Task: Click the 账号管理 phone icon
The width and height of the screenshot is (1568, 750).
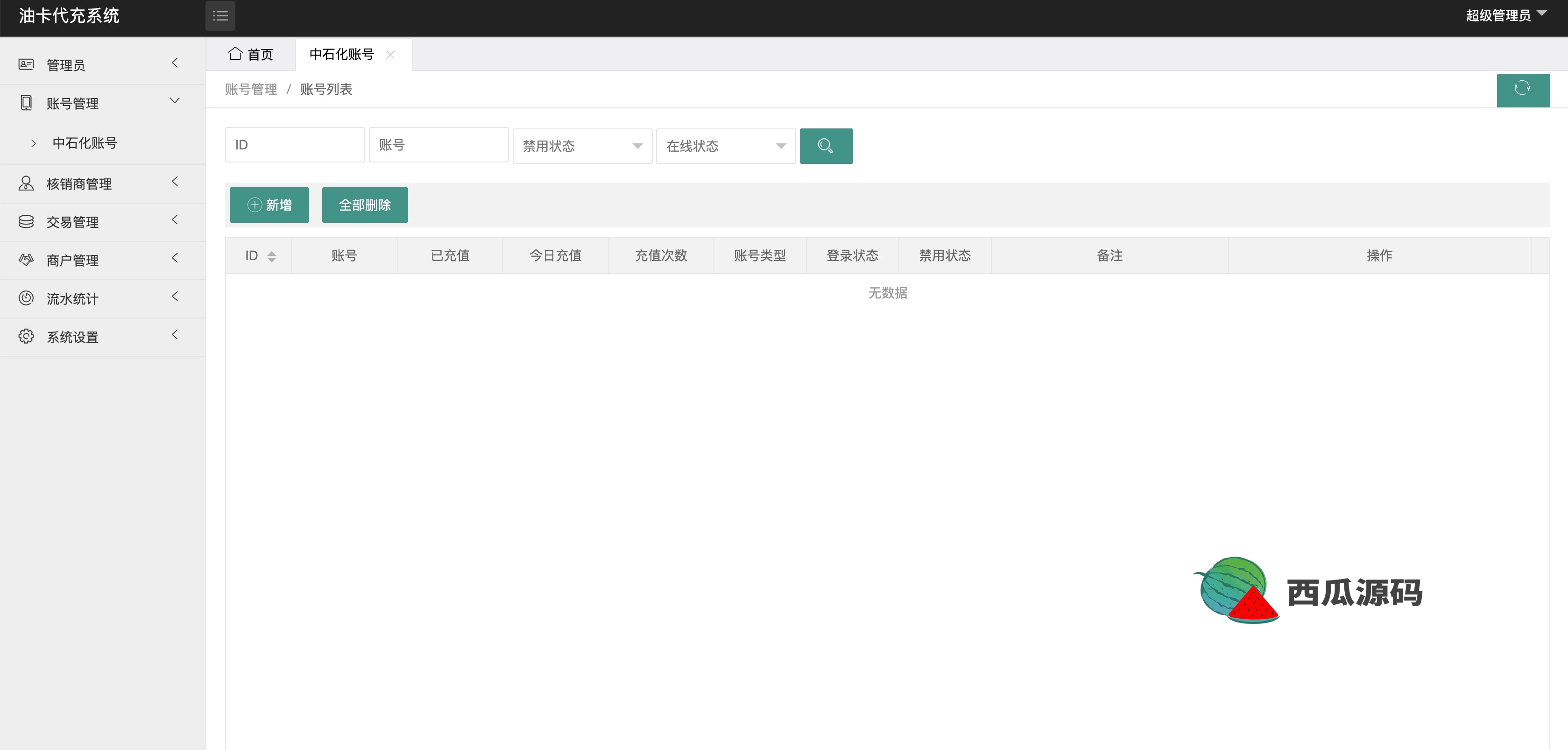Action: [26, 103]
